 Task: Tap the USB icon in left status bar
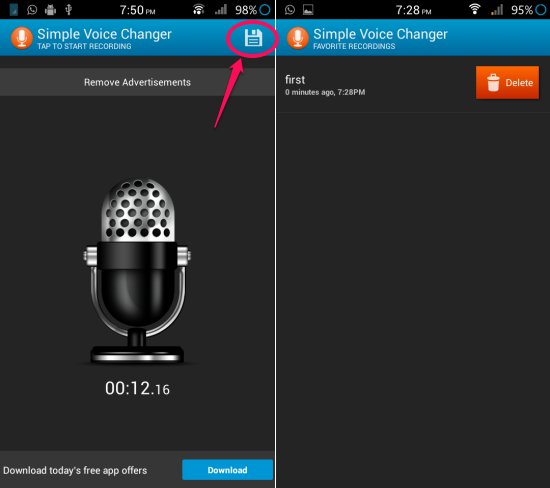coord(69,9)
